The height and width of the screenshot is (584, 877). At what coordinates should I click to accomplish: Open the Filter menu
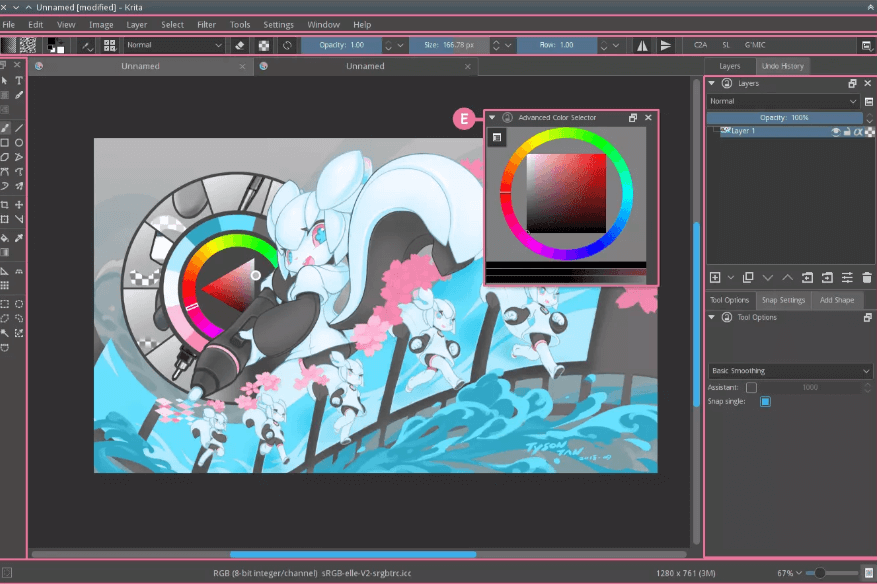tap(206, 24)
